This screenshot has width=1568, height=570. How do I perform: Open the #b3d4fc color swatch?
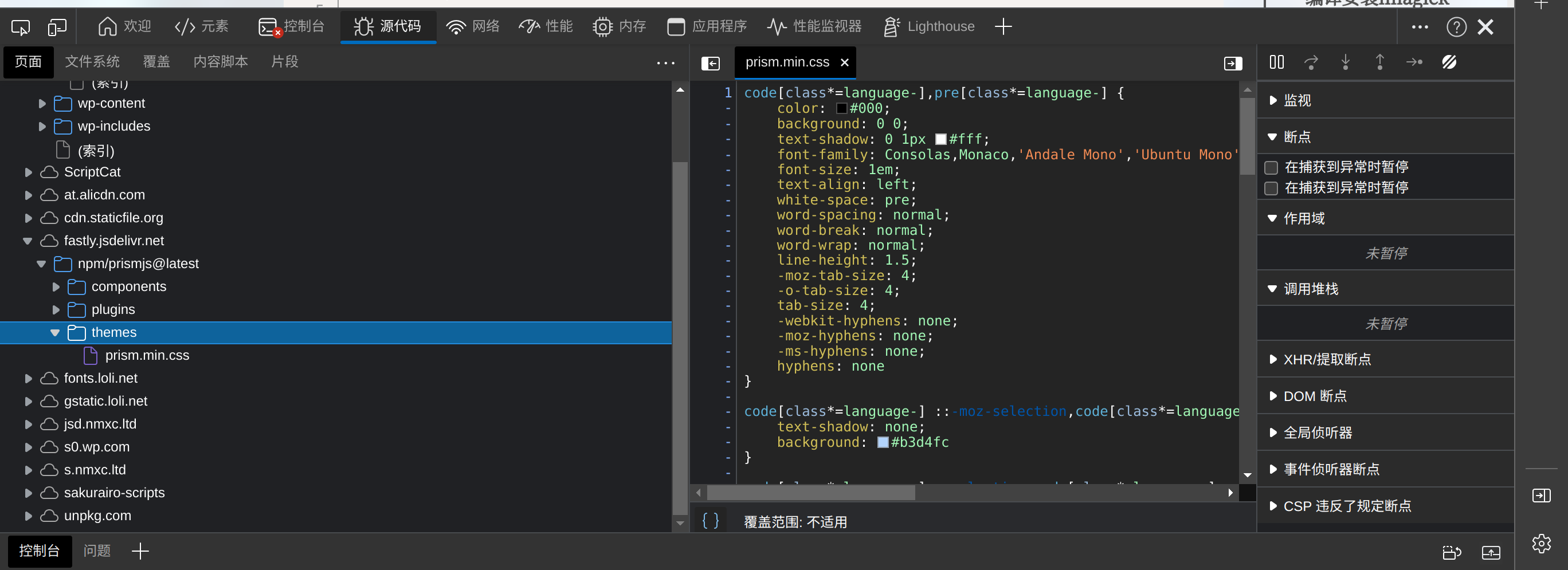883,442
